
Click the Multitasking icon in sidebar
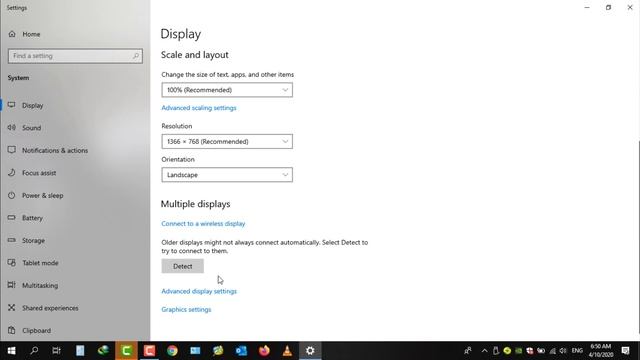pyautogui.click(x=11, y=285)
